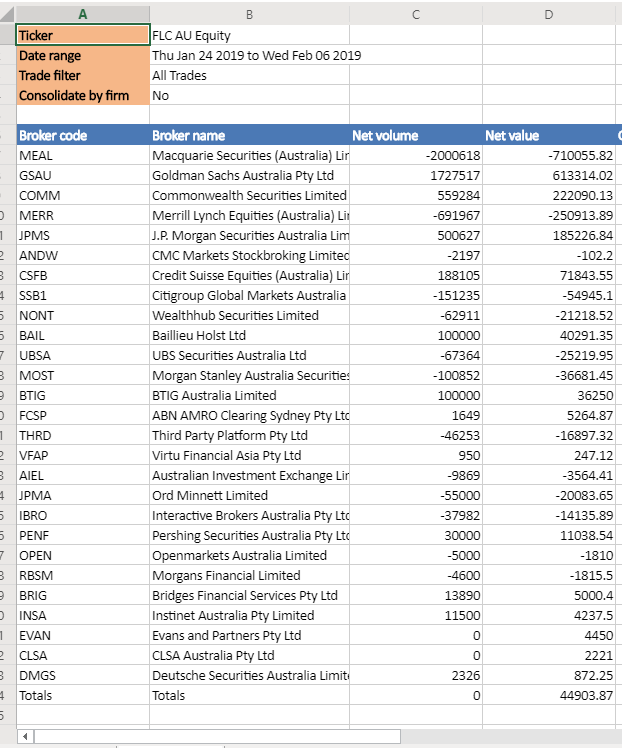The height and width of the screenshot is (748, 622).
Task: Select column D header
Action: click(x=549, y=14)
